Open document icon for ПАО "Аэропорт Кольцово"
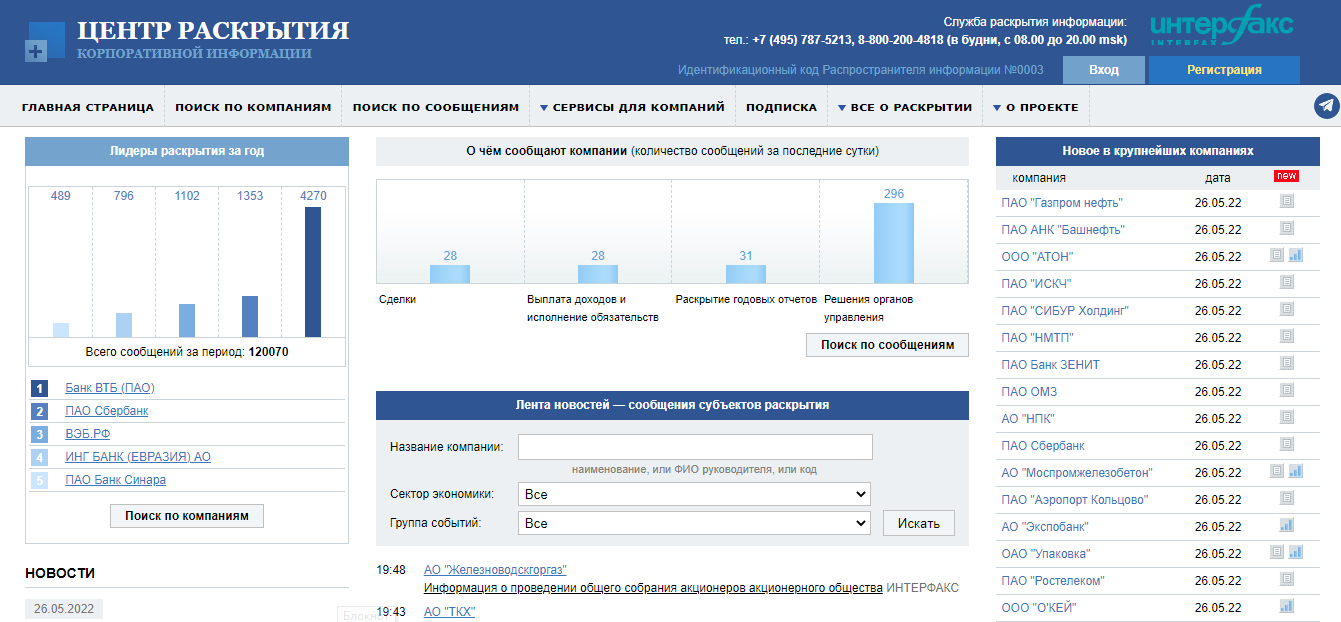The image size is (1341, 622). tap(1287, 499)
